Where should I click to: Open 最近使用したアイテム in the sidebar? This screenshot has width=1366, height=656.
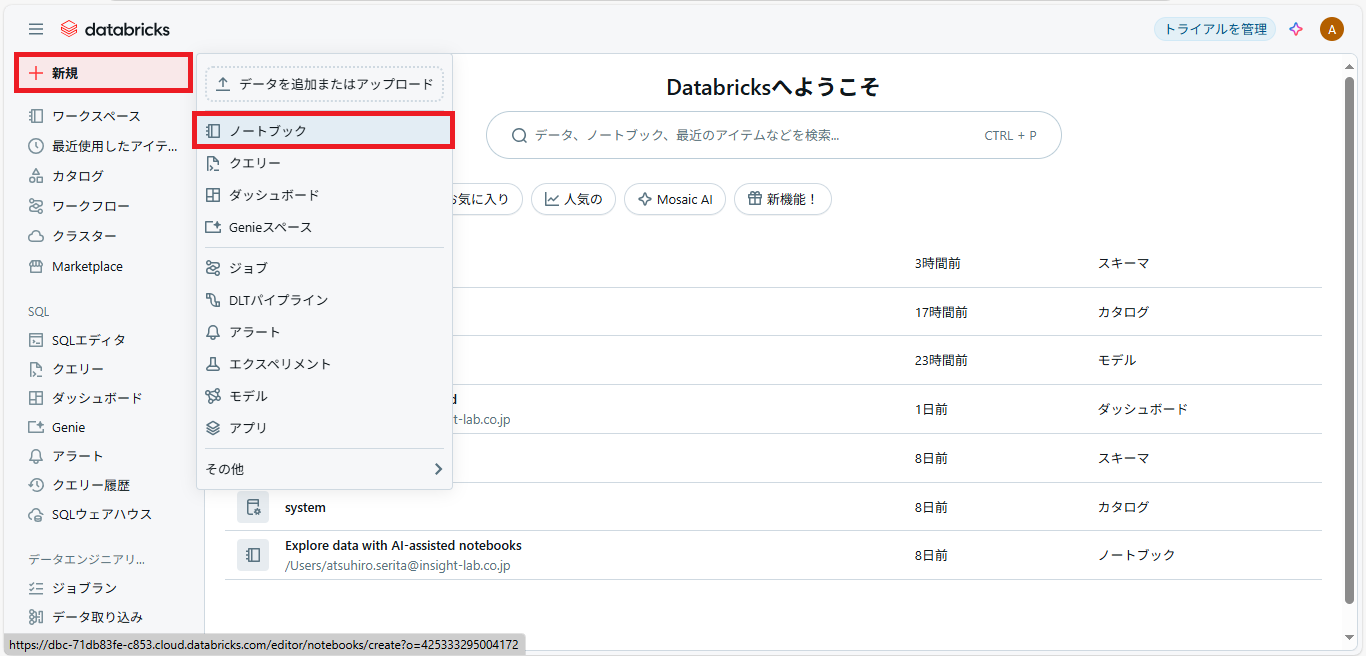104,146
